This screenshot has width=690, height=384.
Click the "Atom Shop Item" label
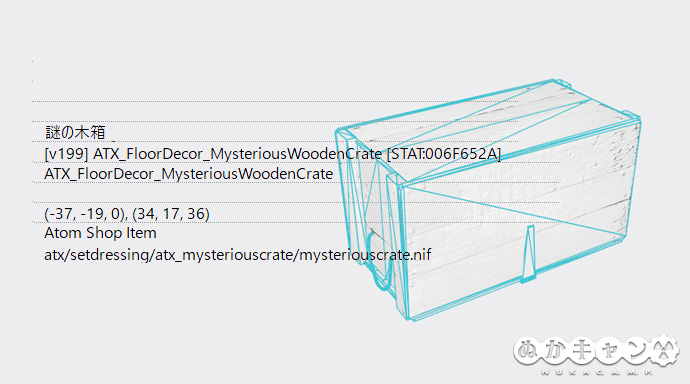(x=100, y=233)
